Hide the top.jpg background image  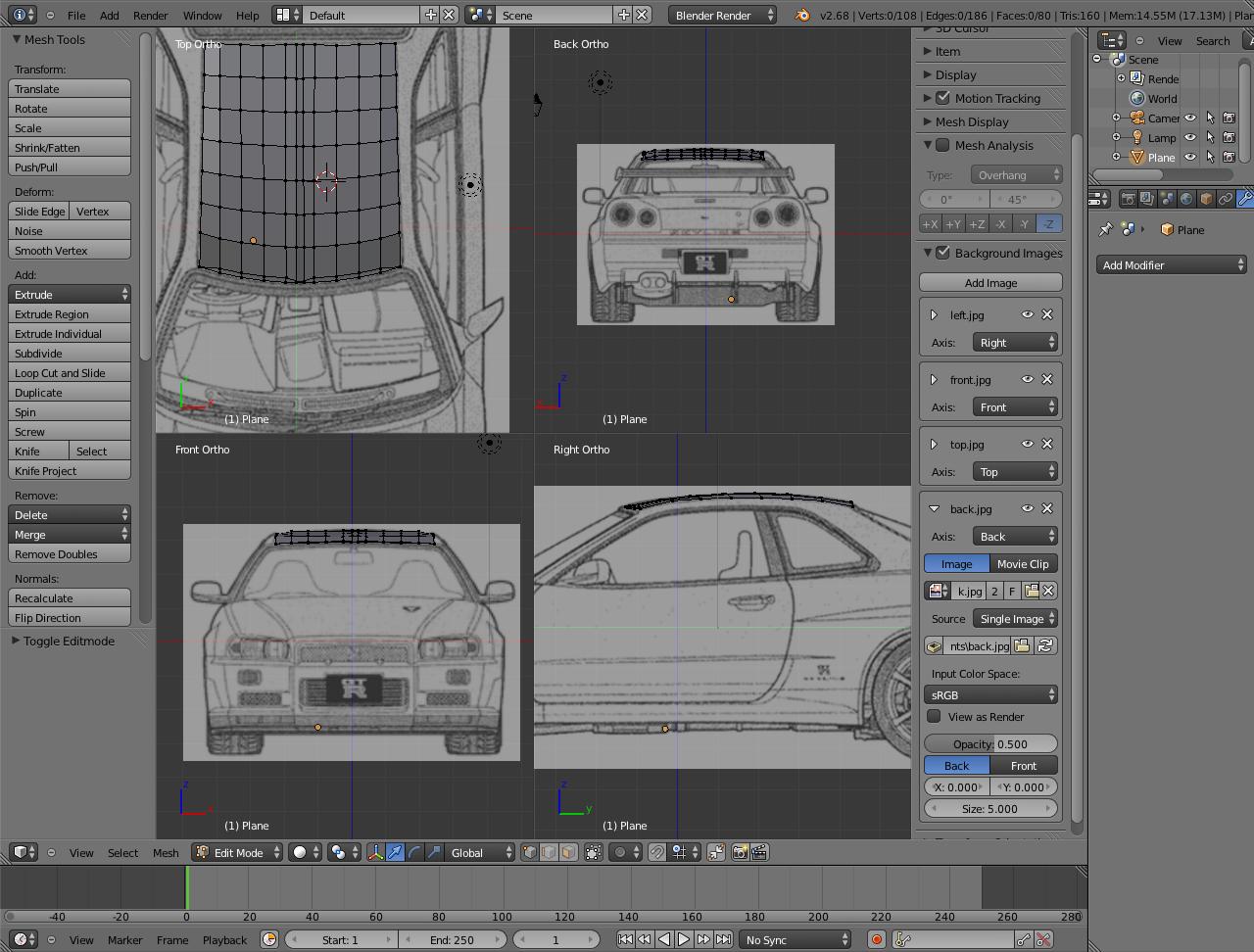point(1027,444)
